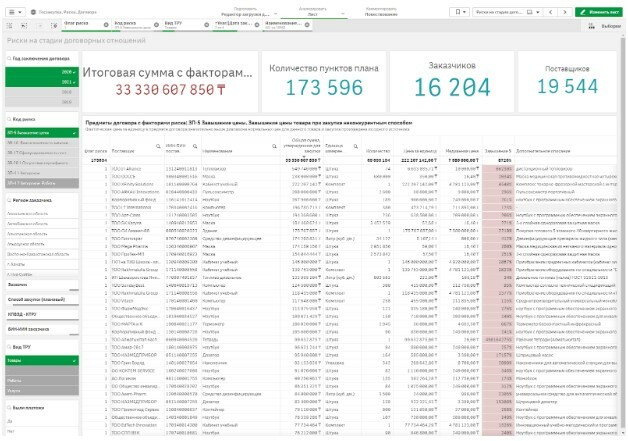Clear the 'Флаг риска' selection chip

pos(106,25)
